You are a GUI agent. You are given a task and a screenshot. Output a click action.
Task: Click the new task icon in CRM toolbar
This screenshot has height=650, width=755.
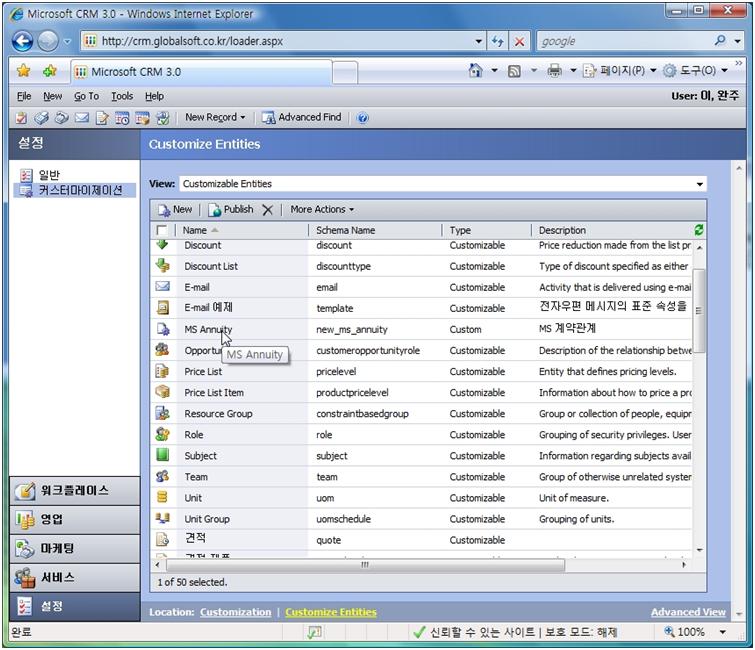21,117
